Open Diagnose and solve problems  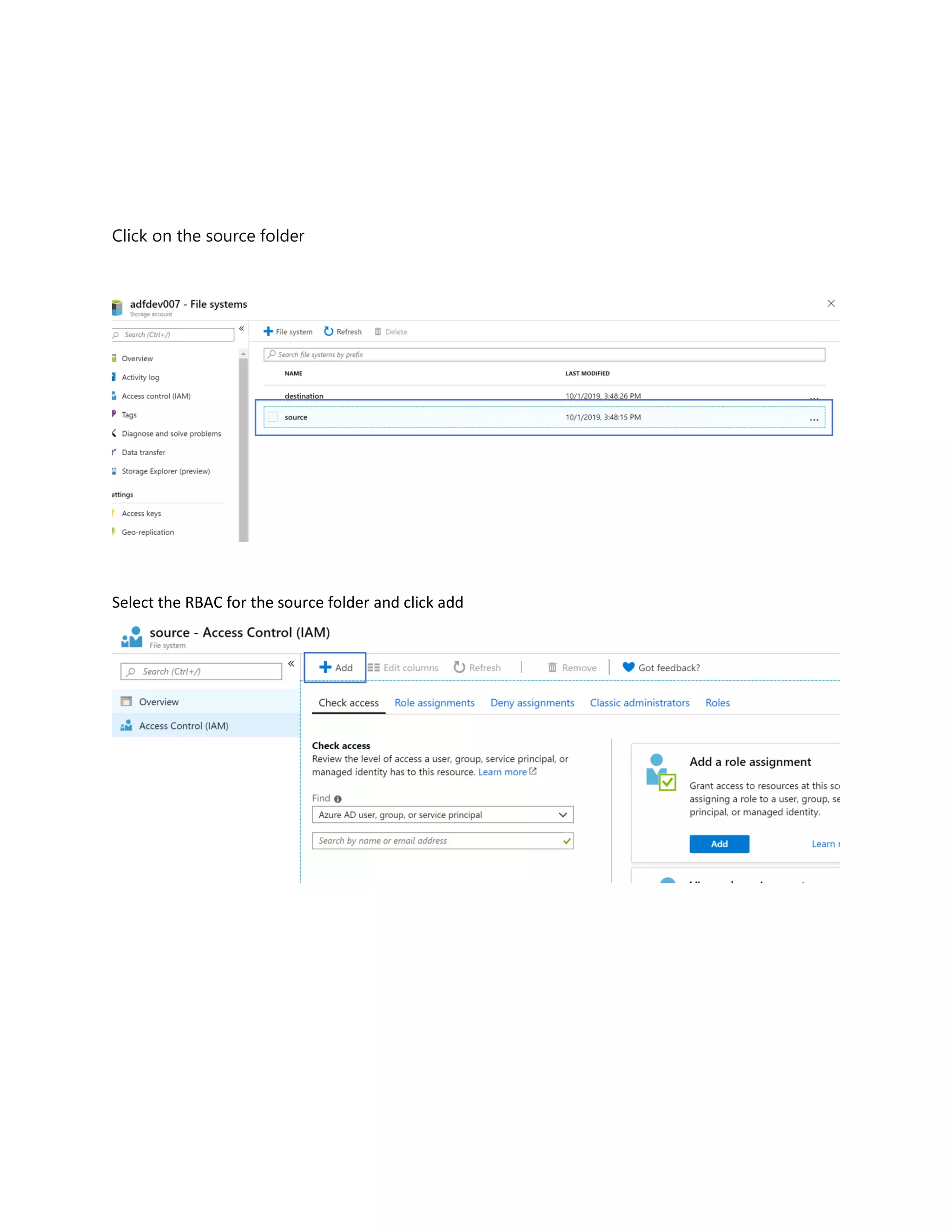171,433
